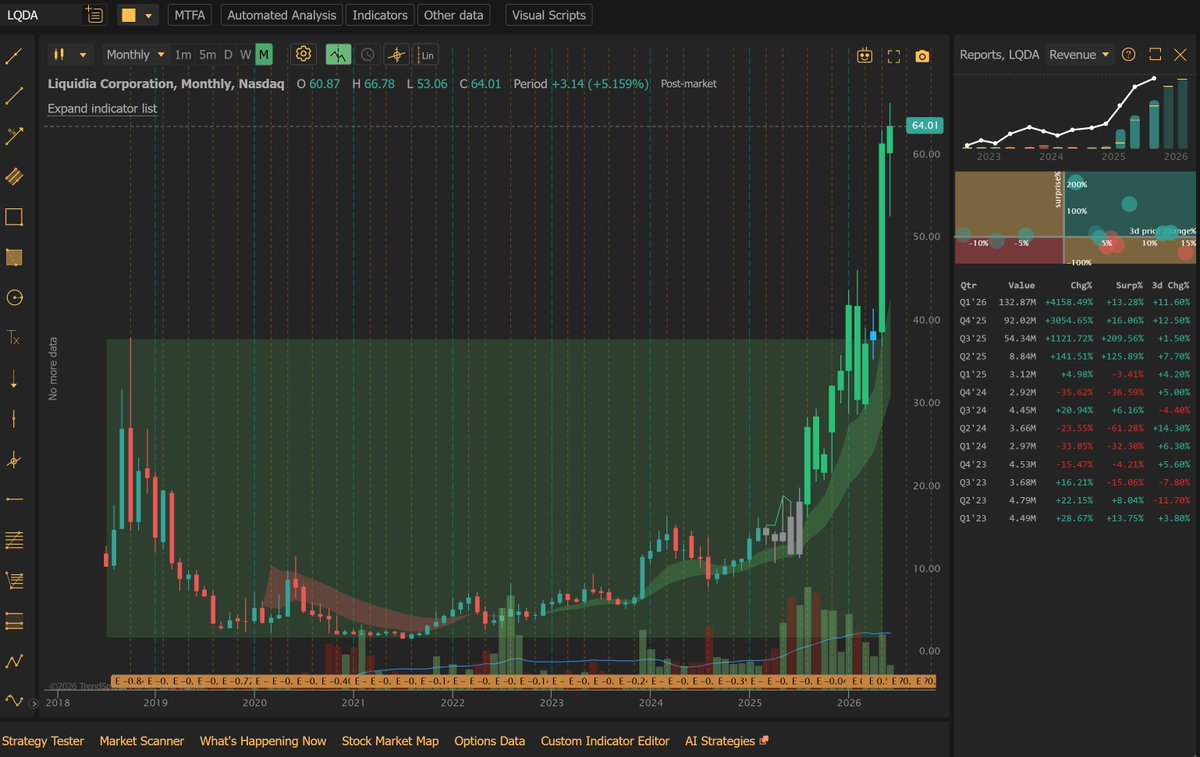Open the Revenue report type dropdown

pos(1079,55)
